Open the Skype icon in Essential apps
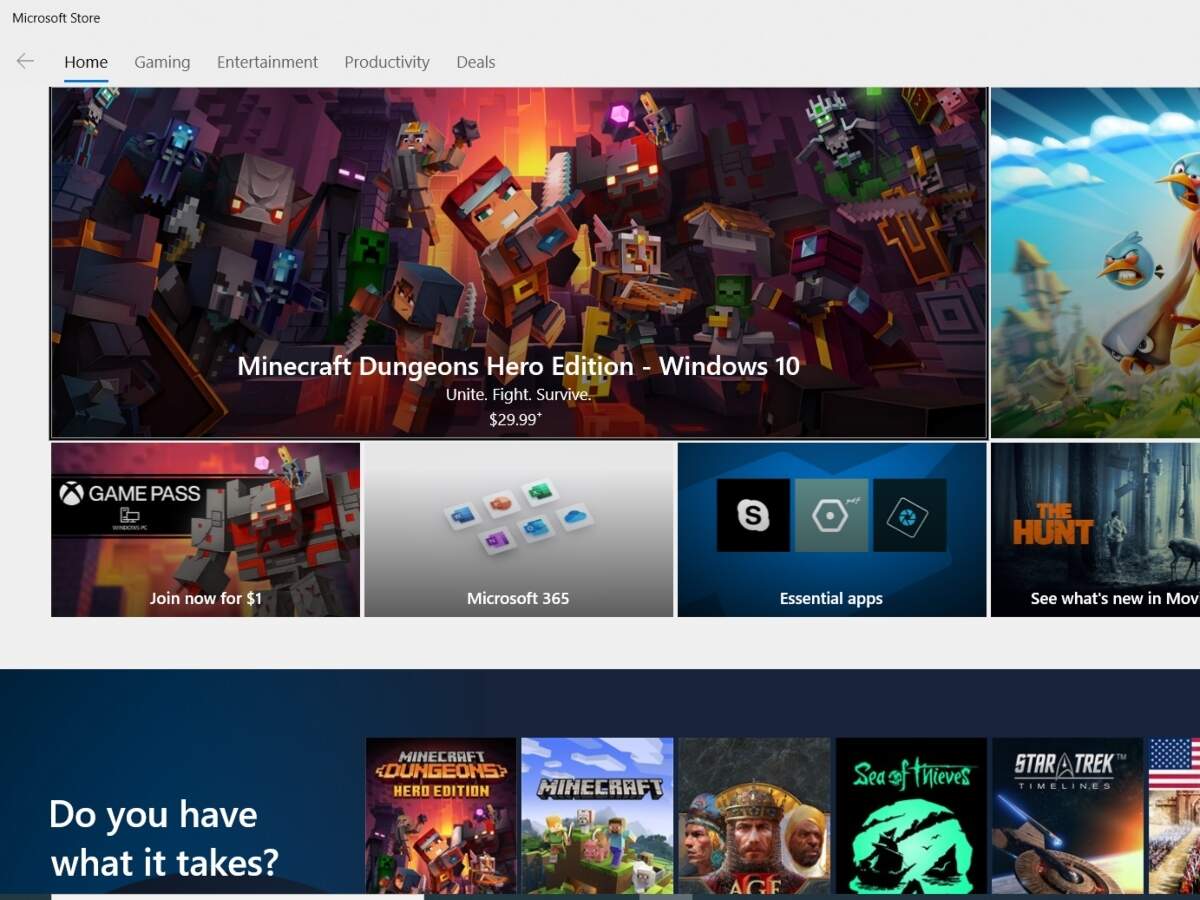Image resolution: width=1200 pixels, height=900 pixels. click(x=753, y=515)
